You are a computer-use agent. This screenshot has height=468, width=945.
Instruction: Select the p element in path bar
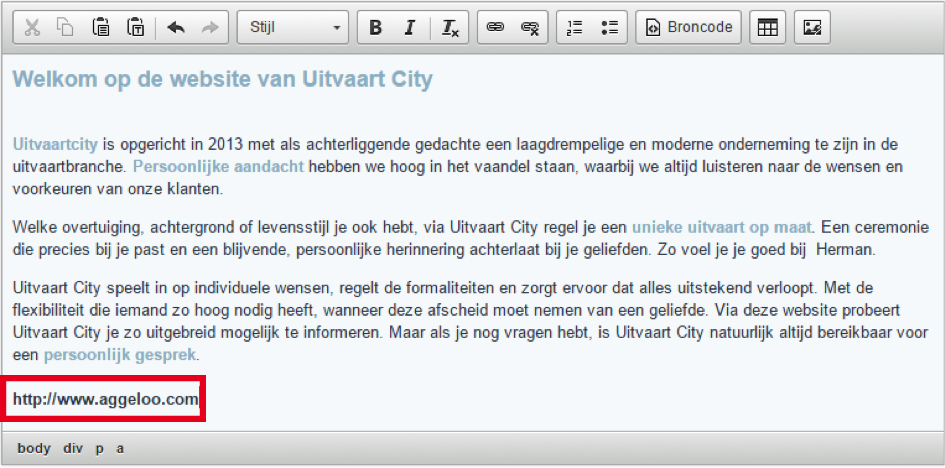[99, 449]
